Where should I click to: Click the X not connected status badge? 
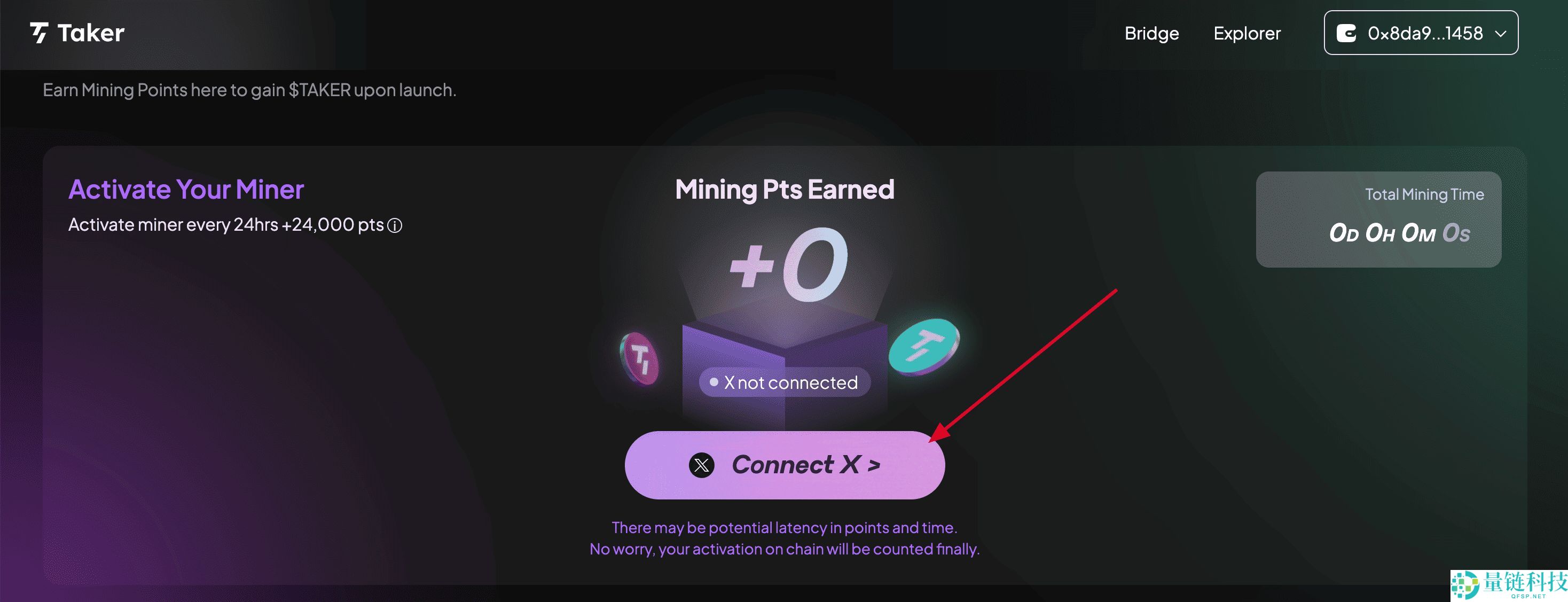[x=785, y=382]
